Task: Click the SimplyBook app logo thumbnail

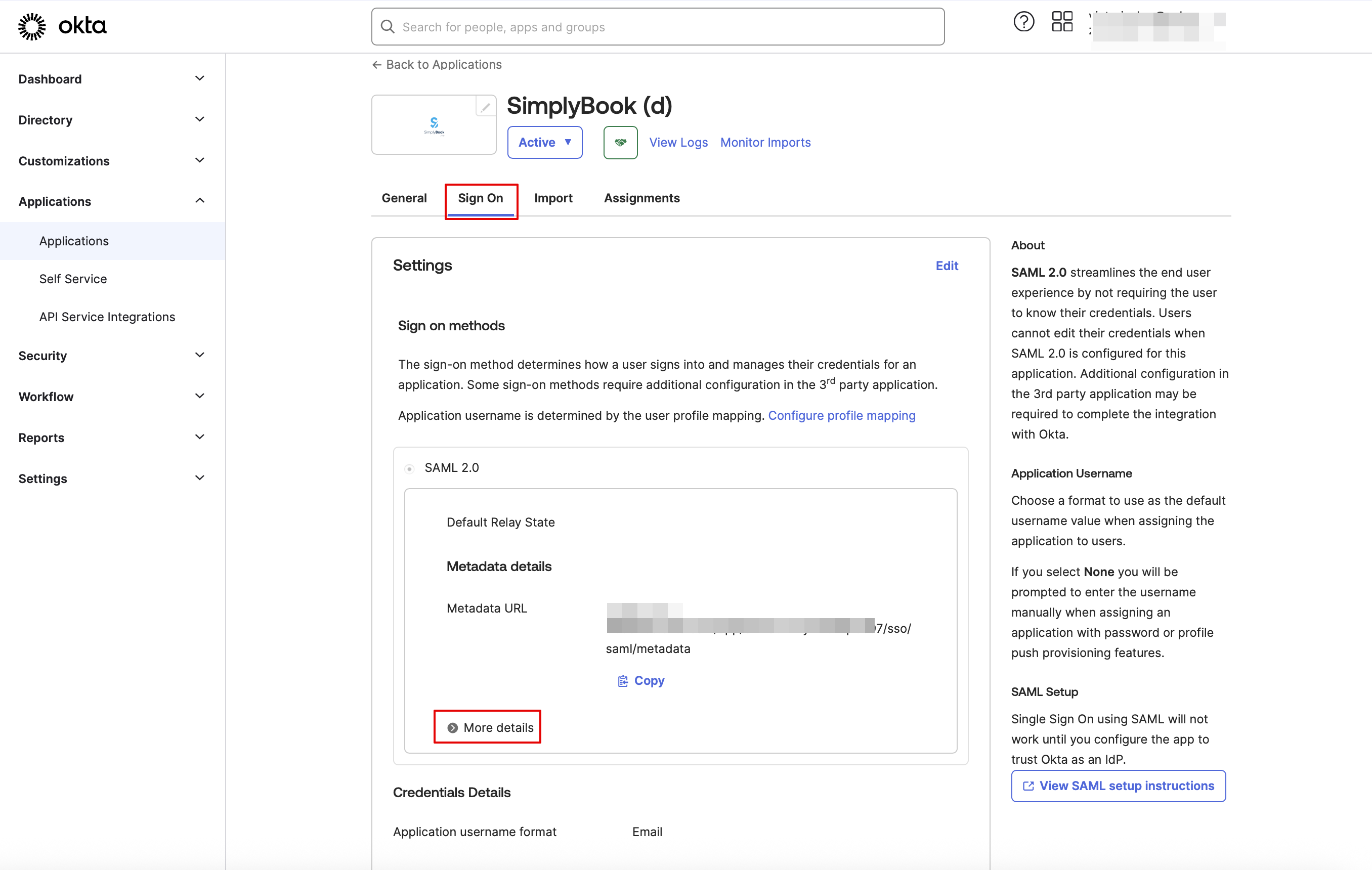Action: tap(434, 125)
